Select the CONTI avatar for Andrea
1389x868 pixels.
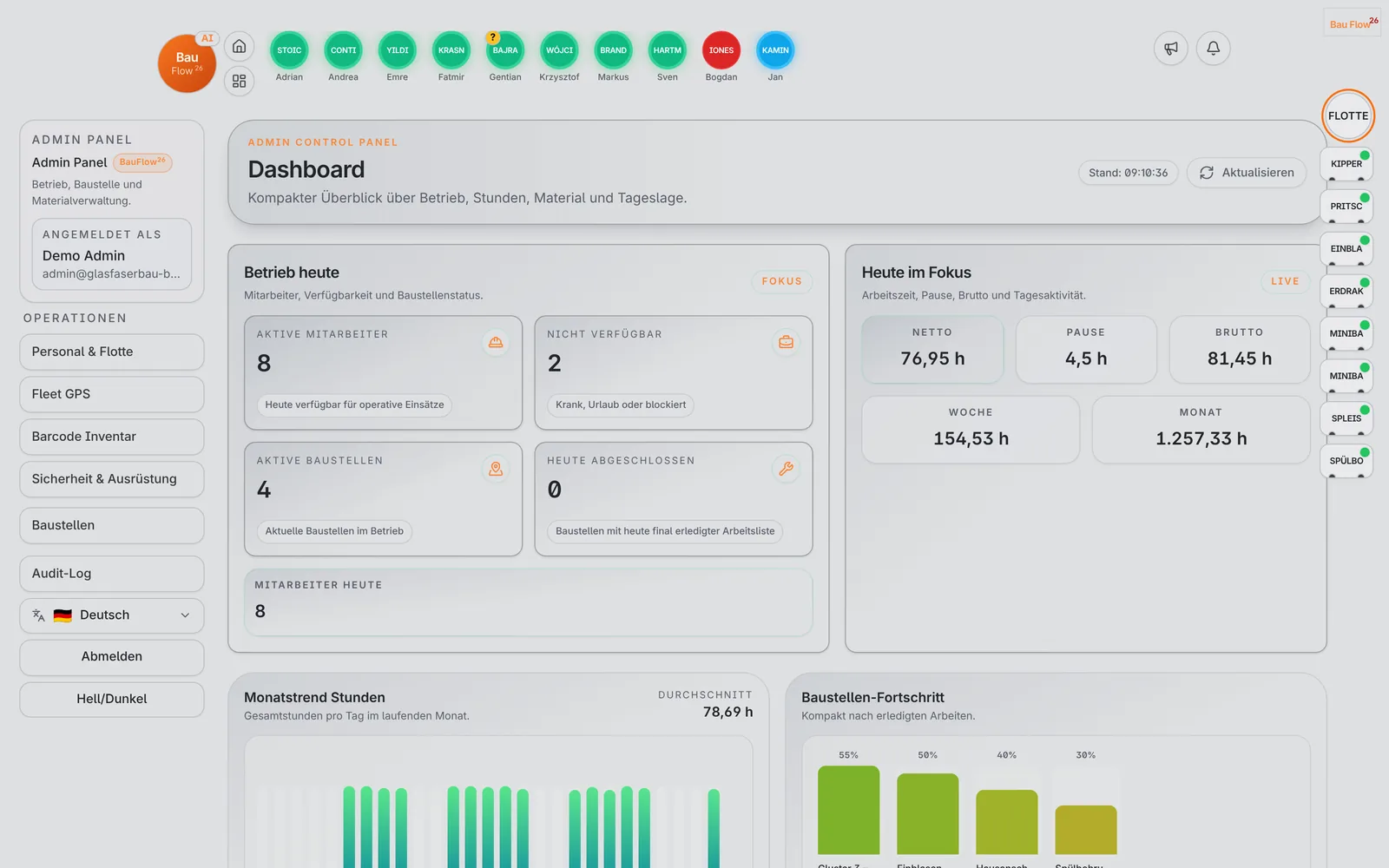click(x=343, y=50)
